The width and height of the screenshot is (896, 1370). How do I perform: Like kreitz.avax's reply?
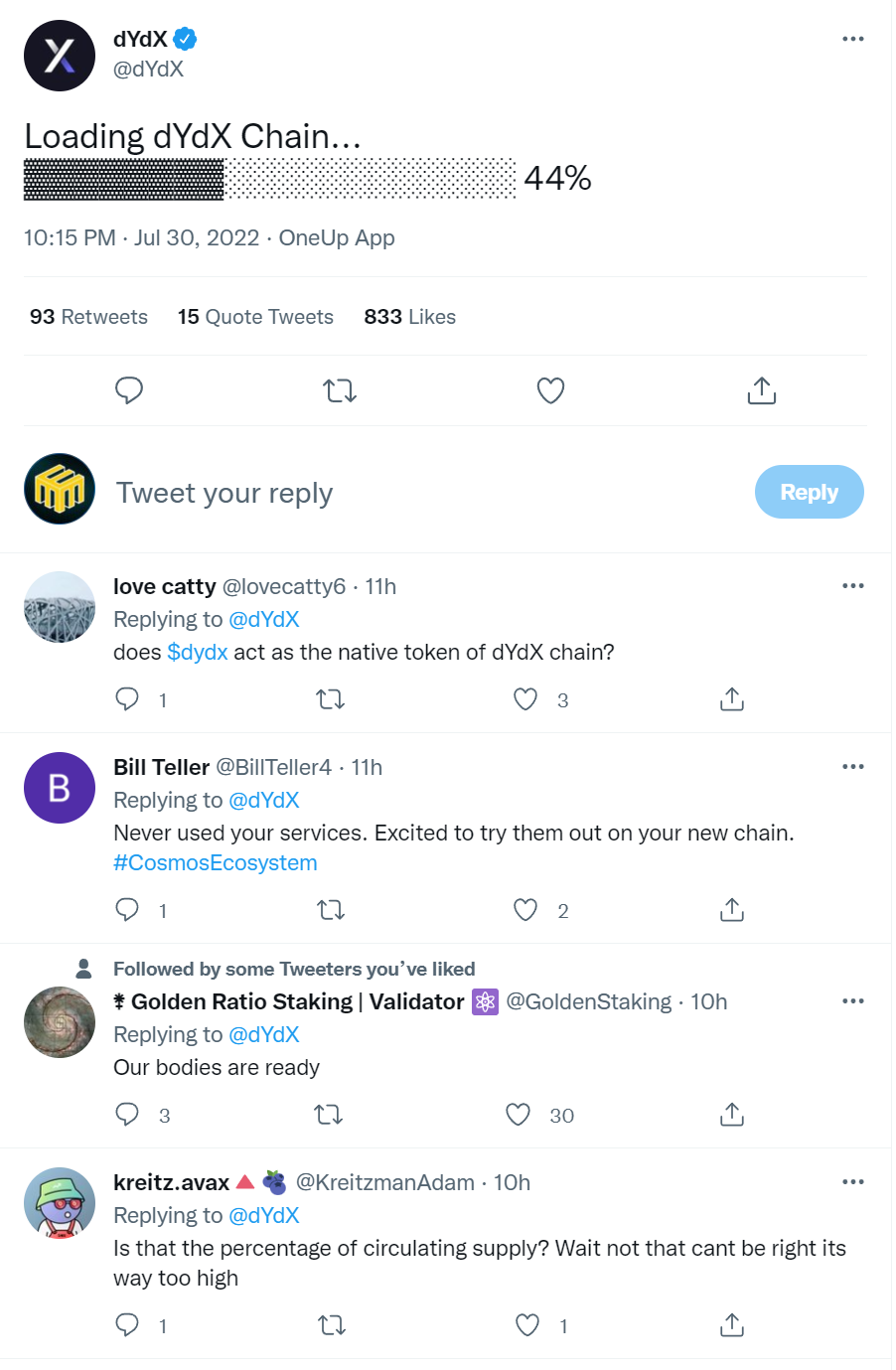tap(527, 1324)
